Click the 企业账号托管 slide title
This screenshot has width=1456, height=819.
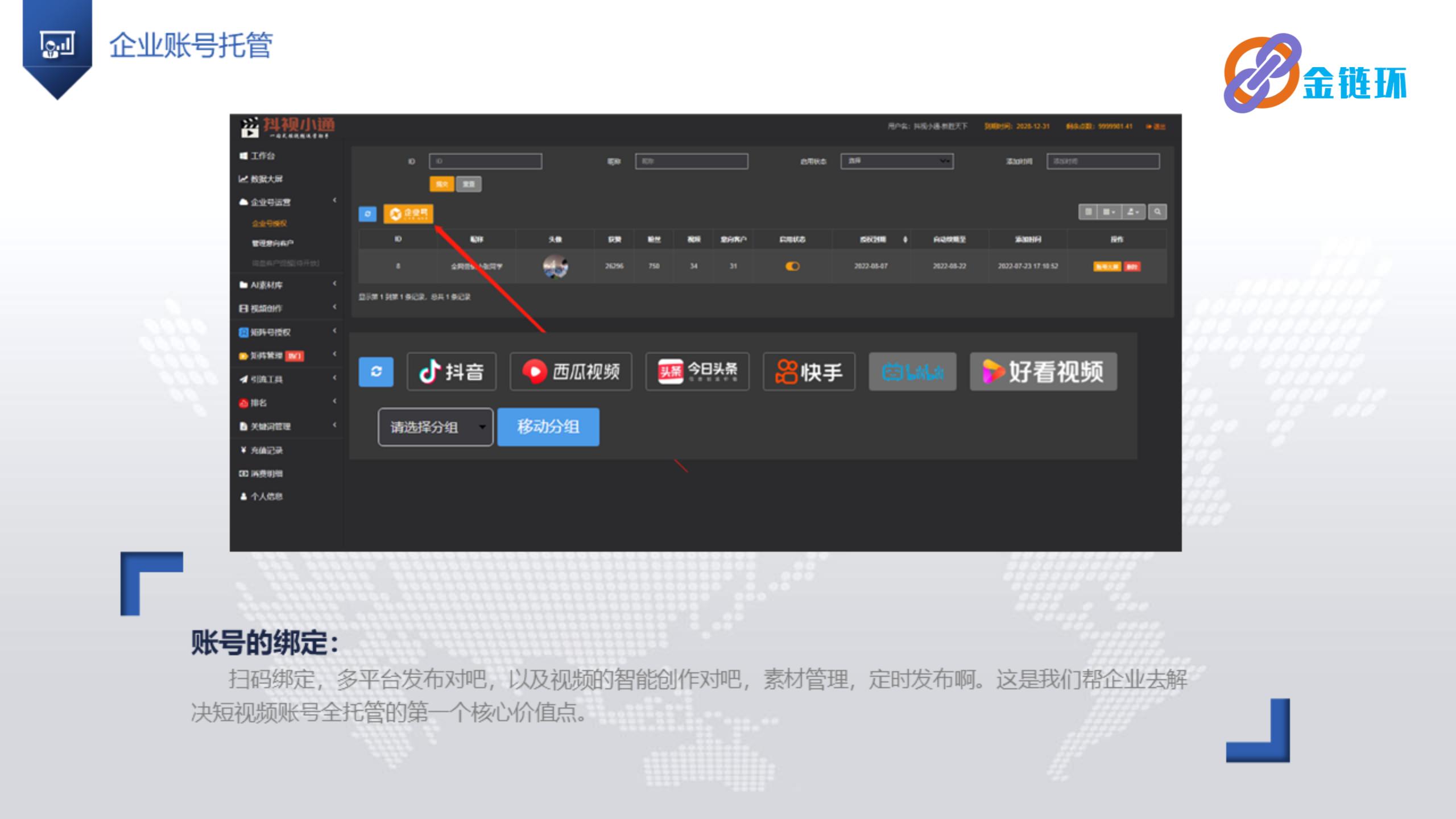(191, 45)
